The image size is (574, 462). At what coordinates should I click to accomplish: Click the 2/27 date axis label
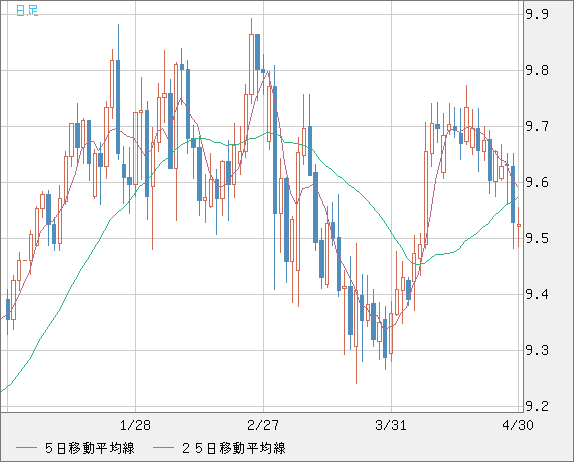coord(263,425)
